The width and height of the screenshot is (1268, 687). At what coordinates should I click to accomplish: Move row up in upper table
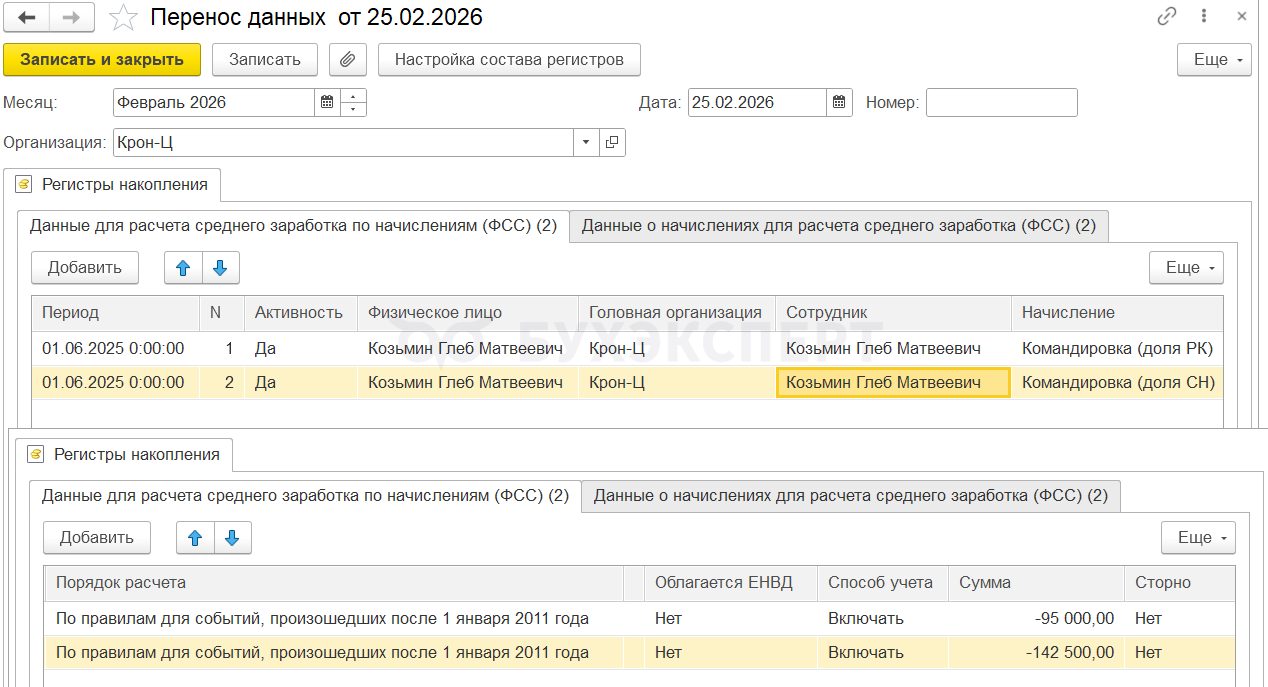click(183, 267)
